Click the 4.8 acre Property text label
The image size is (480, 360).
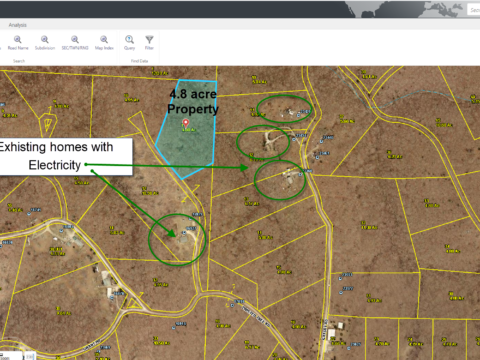[x=193, y=101]
